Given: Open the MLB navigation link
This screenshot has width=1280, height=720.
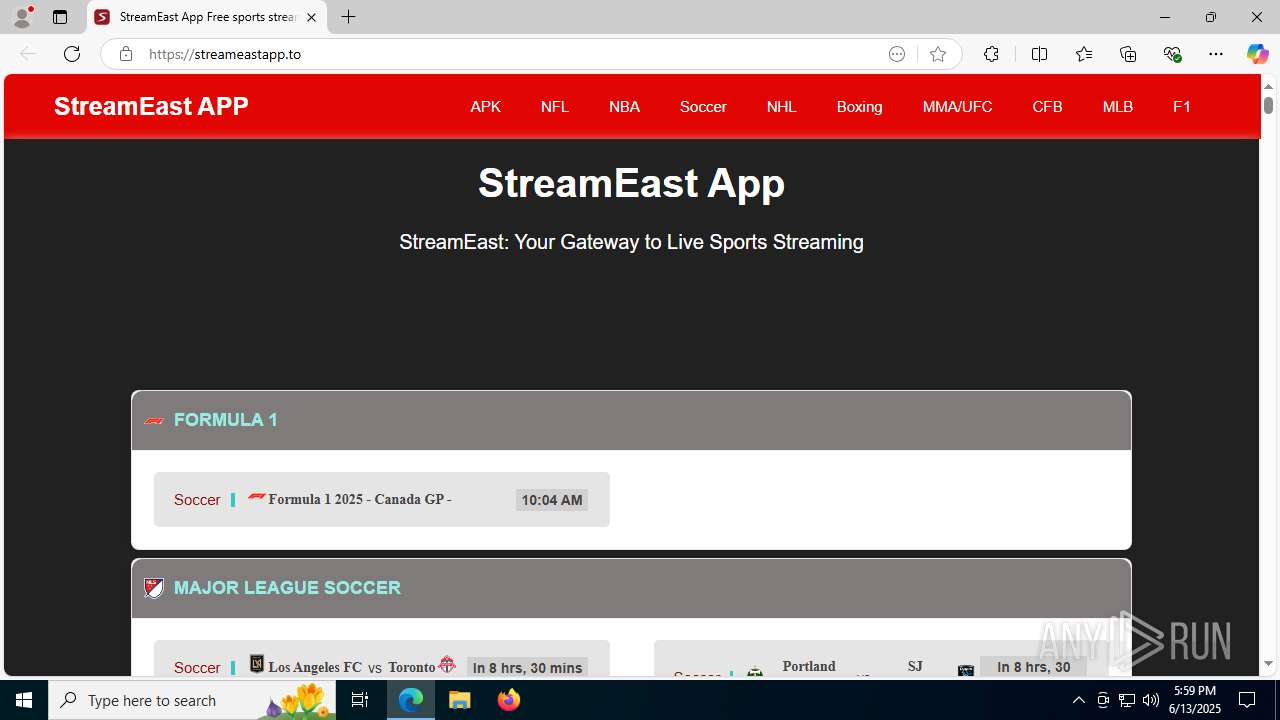Looking at the screenshot, I should (x=1117, y=106).
